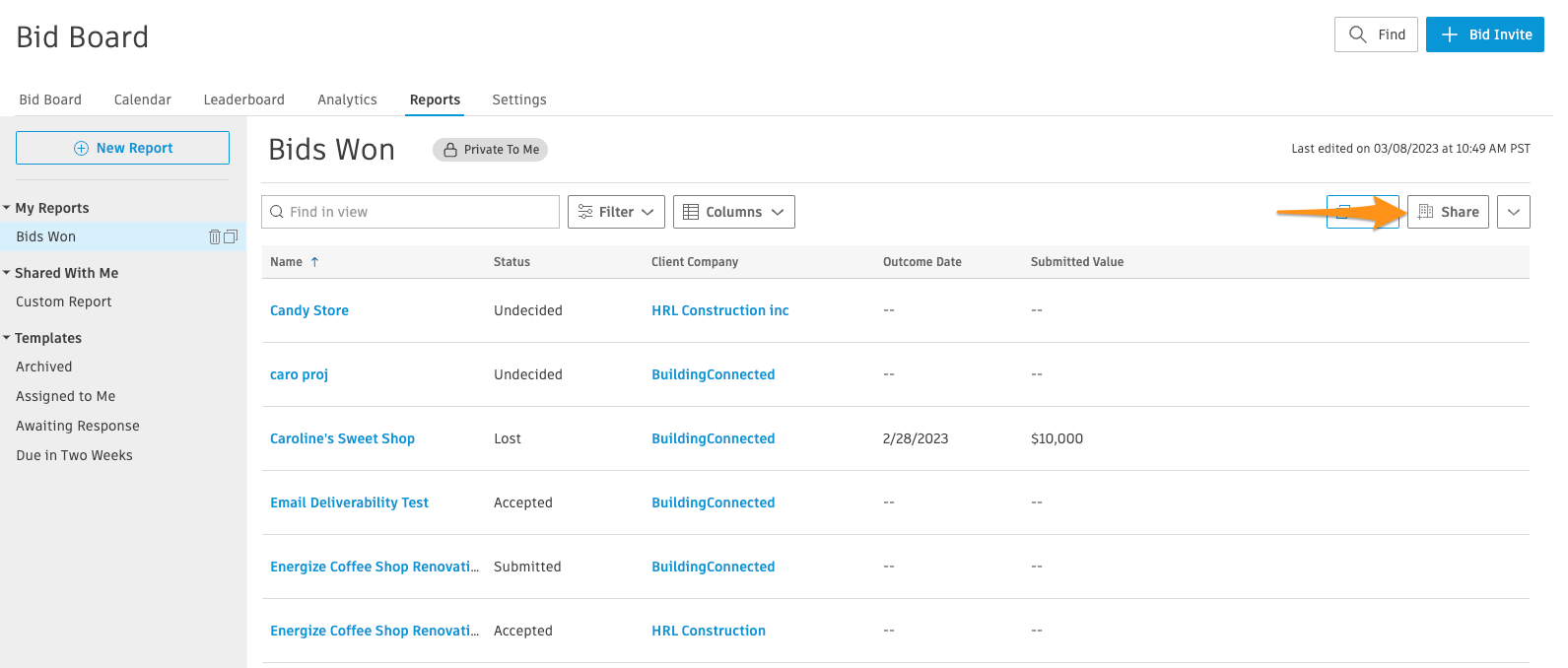Click the Client Company column header
1568x668 pixels.
coord(695,262)
